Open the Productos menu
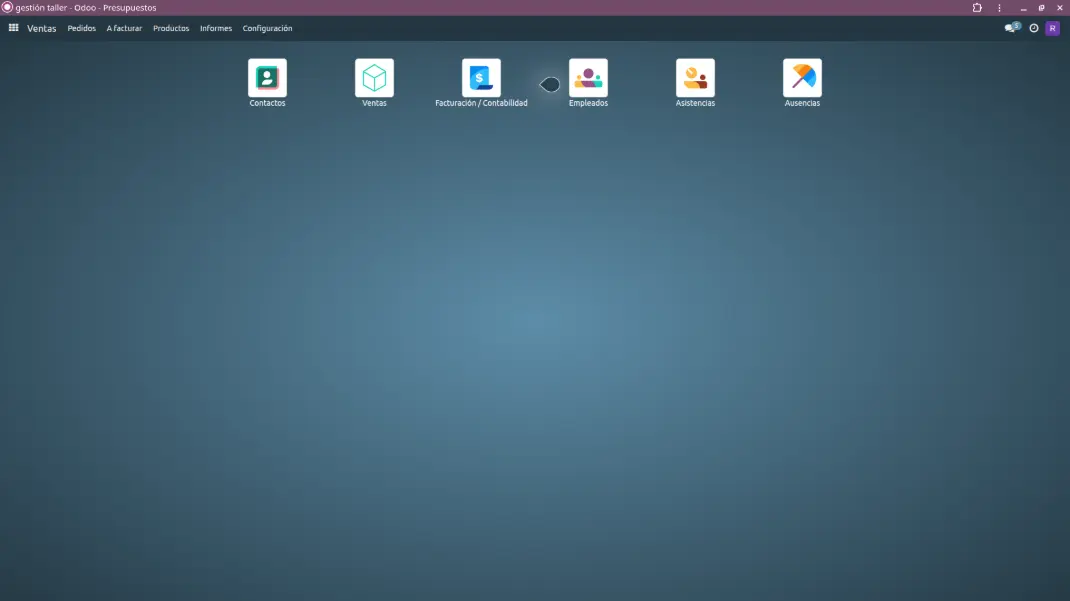Viewport: 1070px width, 601px height. 171,28
